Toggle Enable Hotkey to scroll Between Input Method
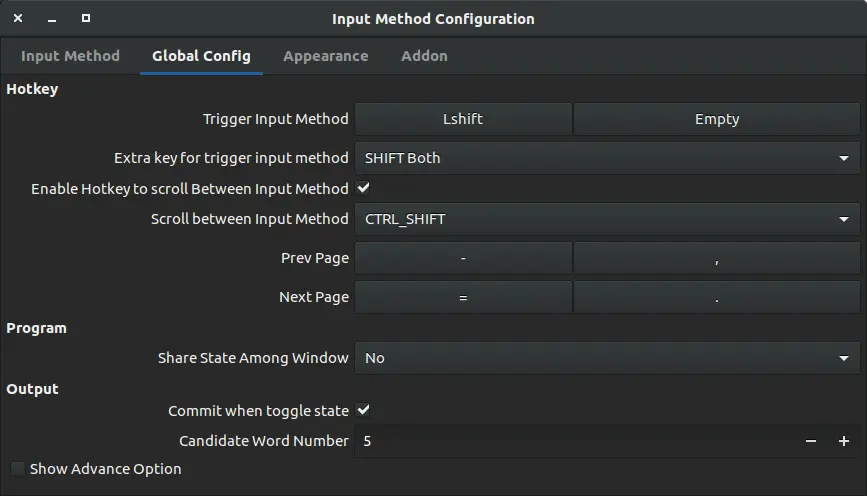The height and width of the screenshot is (496, 867). coord(364,188)
